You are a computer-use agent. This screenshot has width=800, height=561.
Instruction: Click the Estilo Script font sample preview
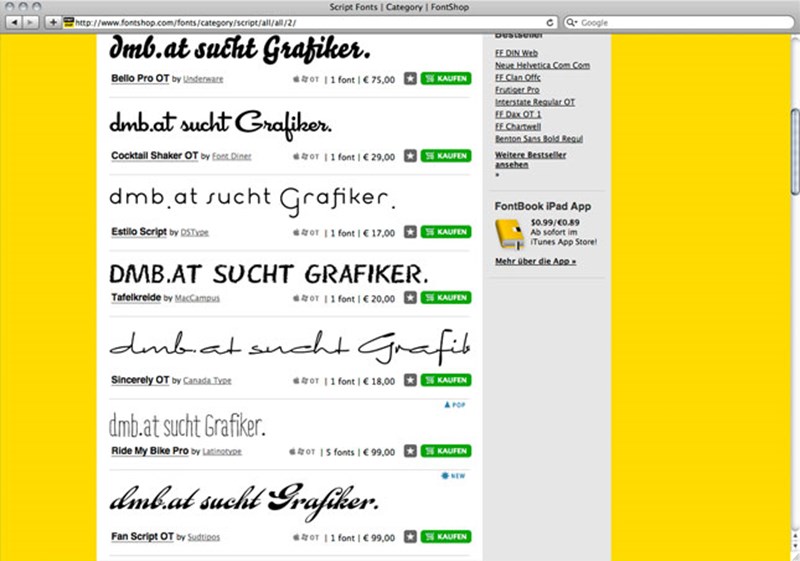[x=253, y=202]
